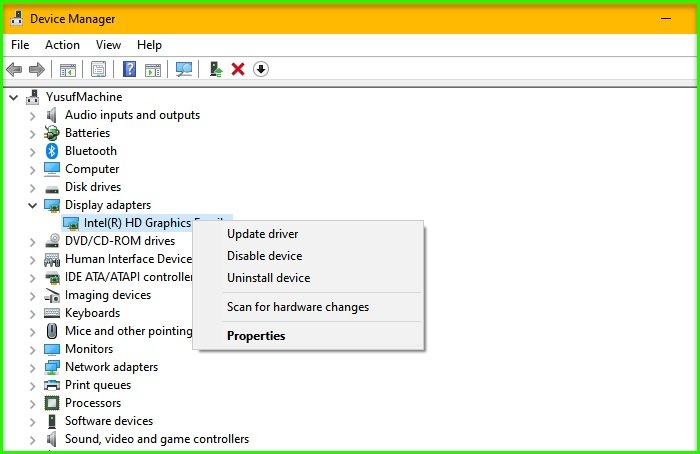Collapse the Display adapters category
The image size is (700, 454).
click(x=33, y=205)
